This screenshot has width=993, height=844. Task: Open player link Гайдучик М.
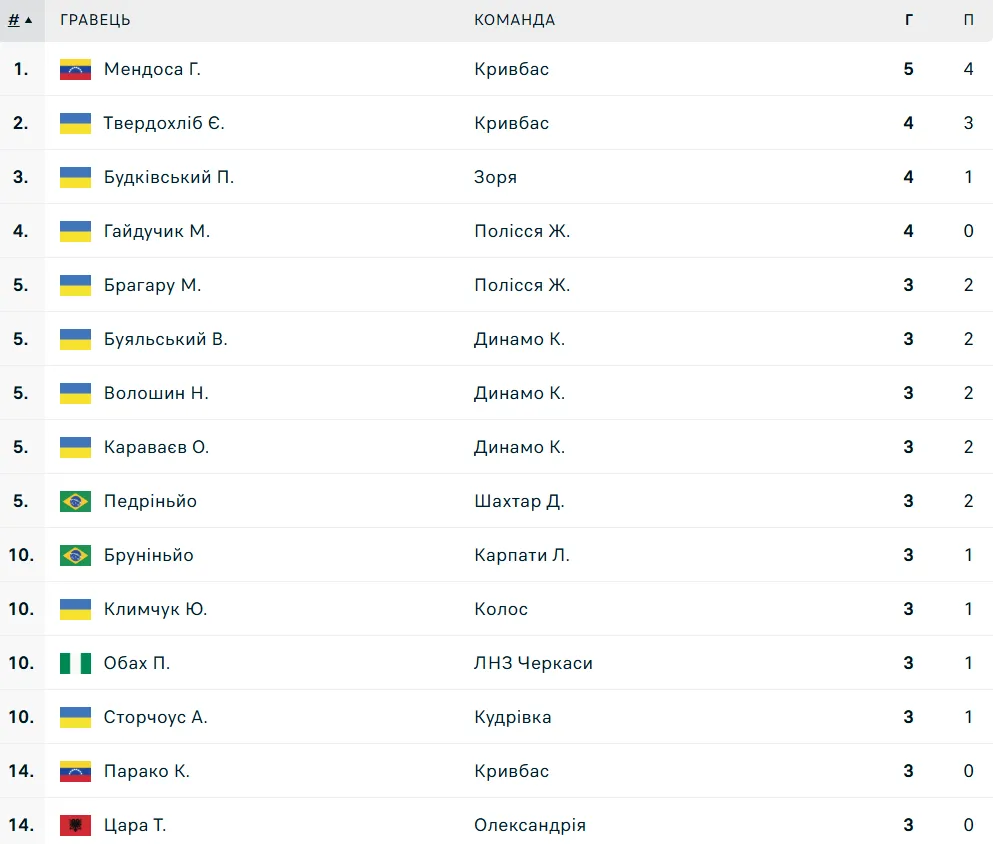(x=156, y=231)
